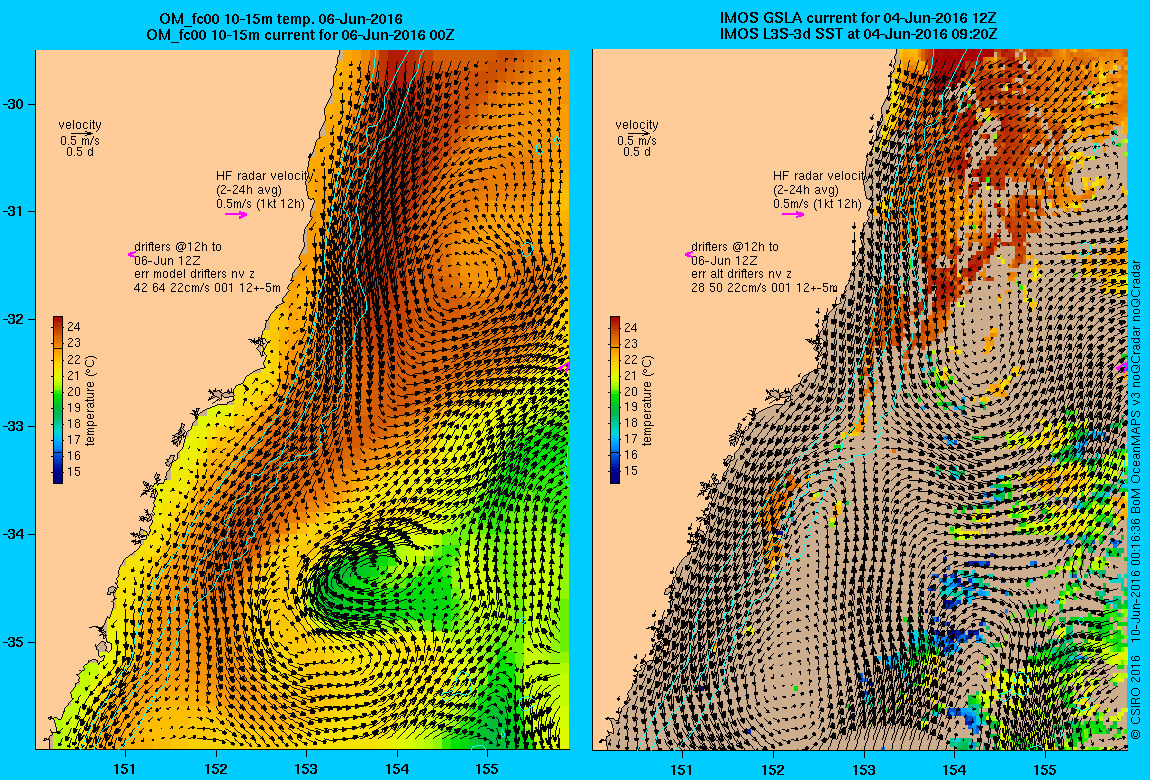Click 'err model drifters nv z' text
Viewport: 1150px width, 780px height.
[194, 274]
